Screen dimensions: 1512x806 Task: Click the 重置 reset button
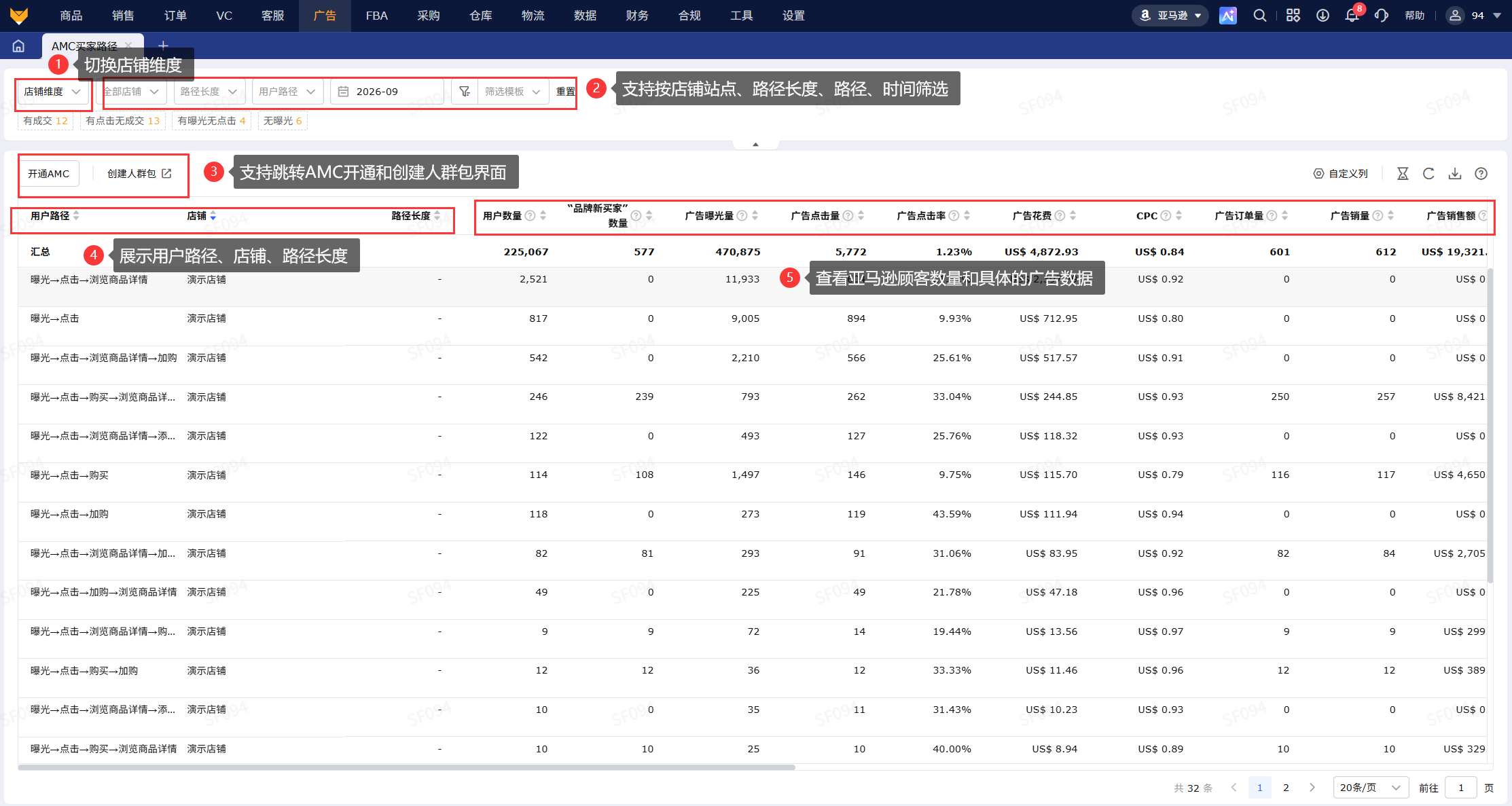[566, 92]
